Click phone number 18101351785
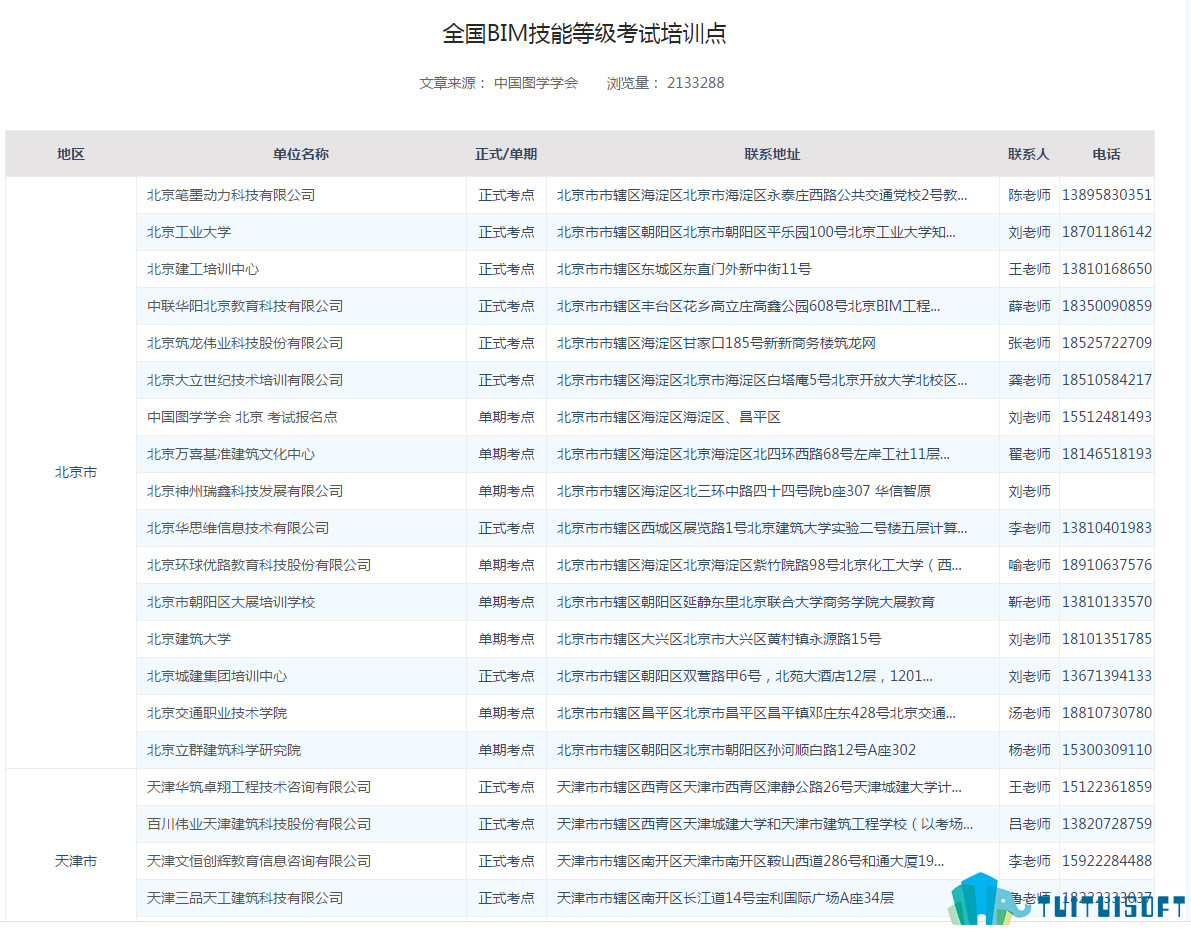1191x934 pixels. pos(1107,639)
